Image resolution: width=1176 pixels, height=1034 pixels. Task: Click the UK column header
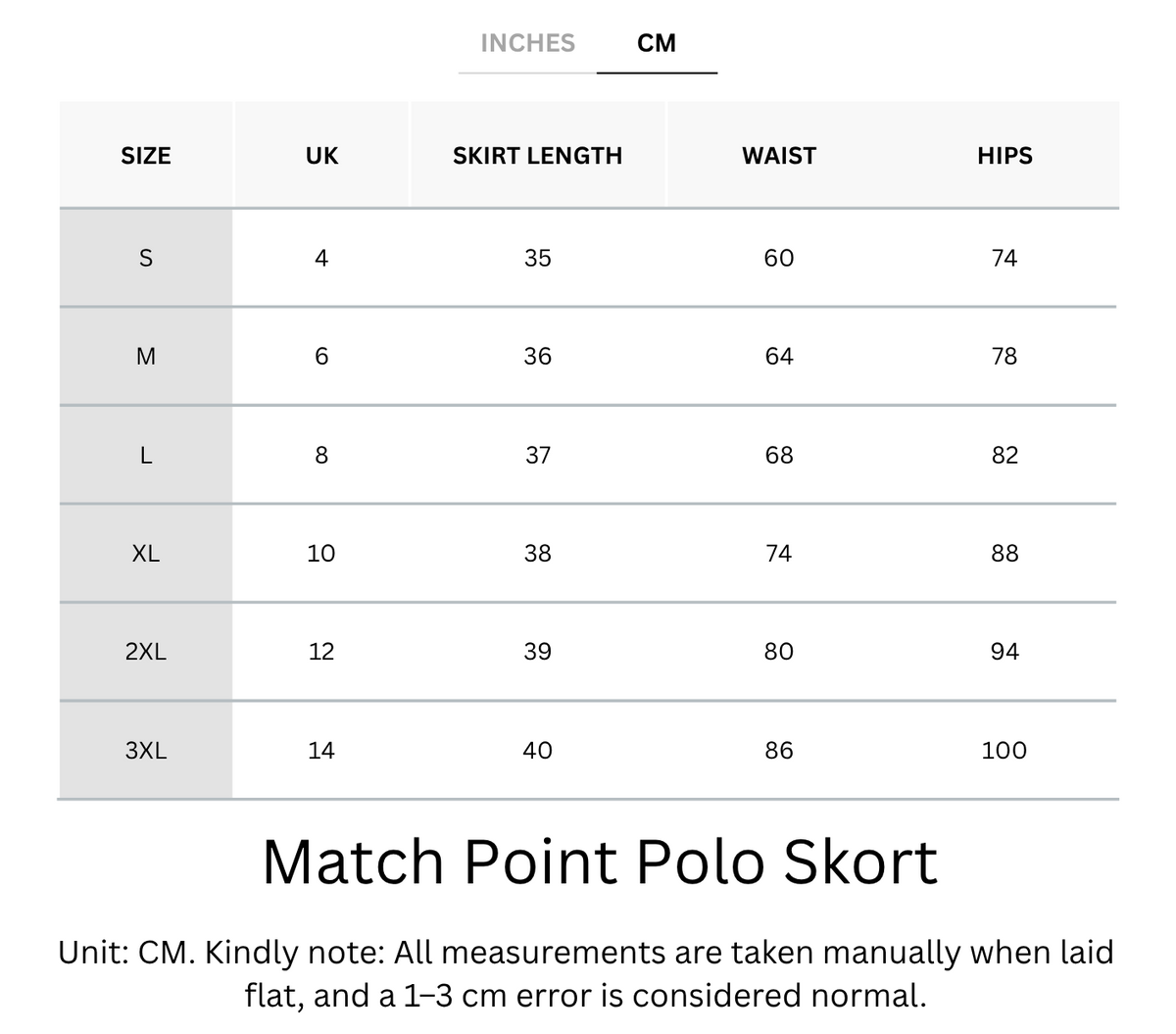point(321,156)
